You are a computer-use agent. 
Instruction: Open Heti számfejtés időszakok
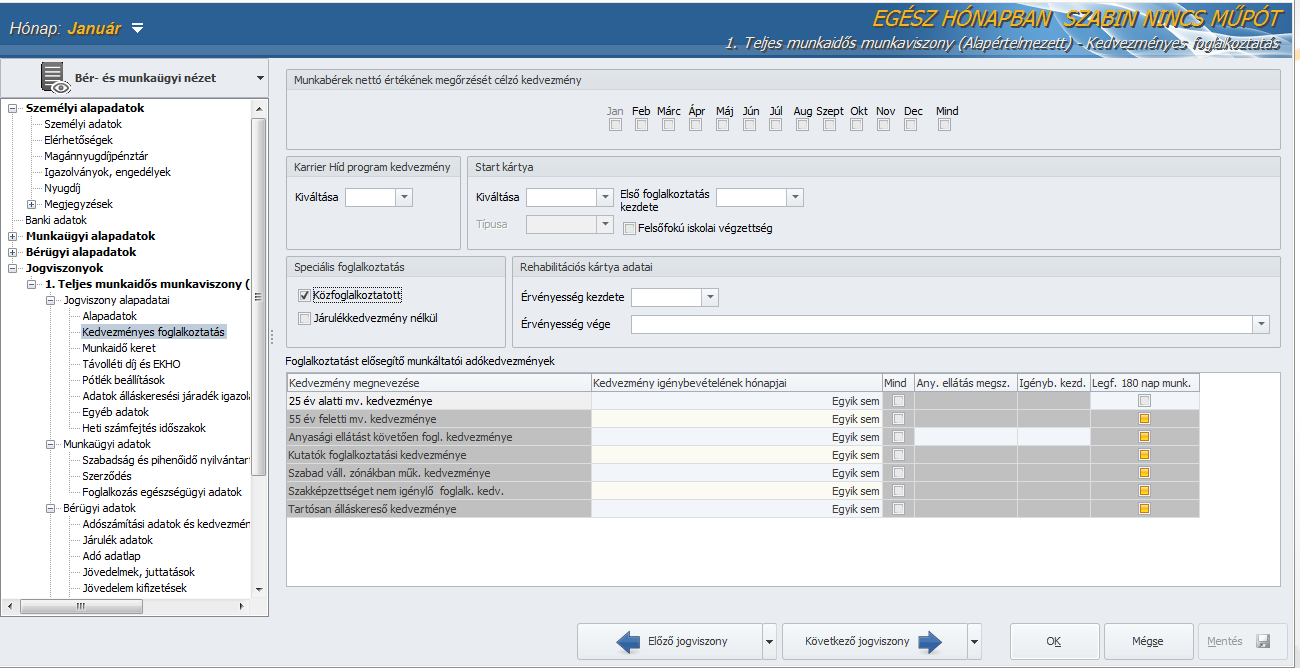pos(144,428)
